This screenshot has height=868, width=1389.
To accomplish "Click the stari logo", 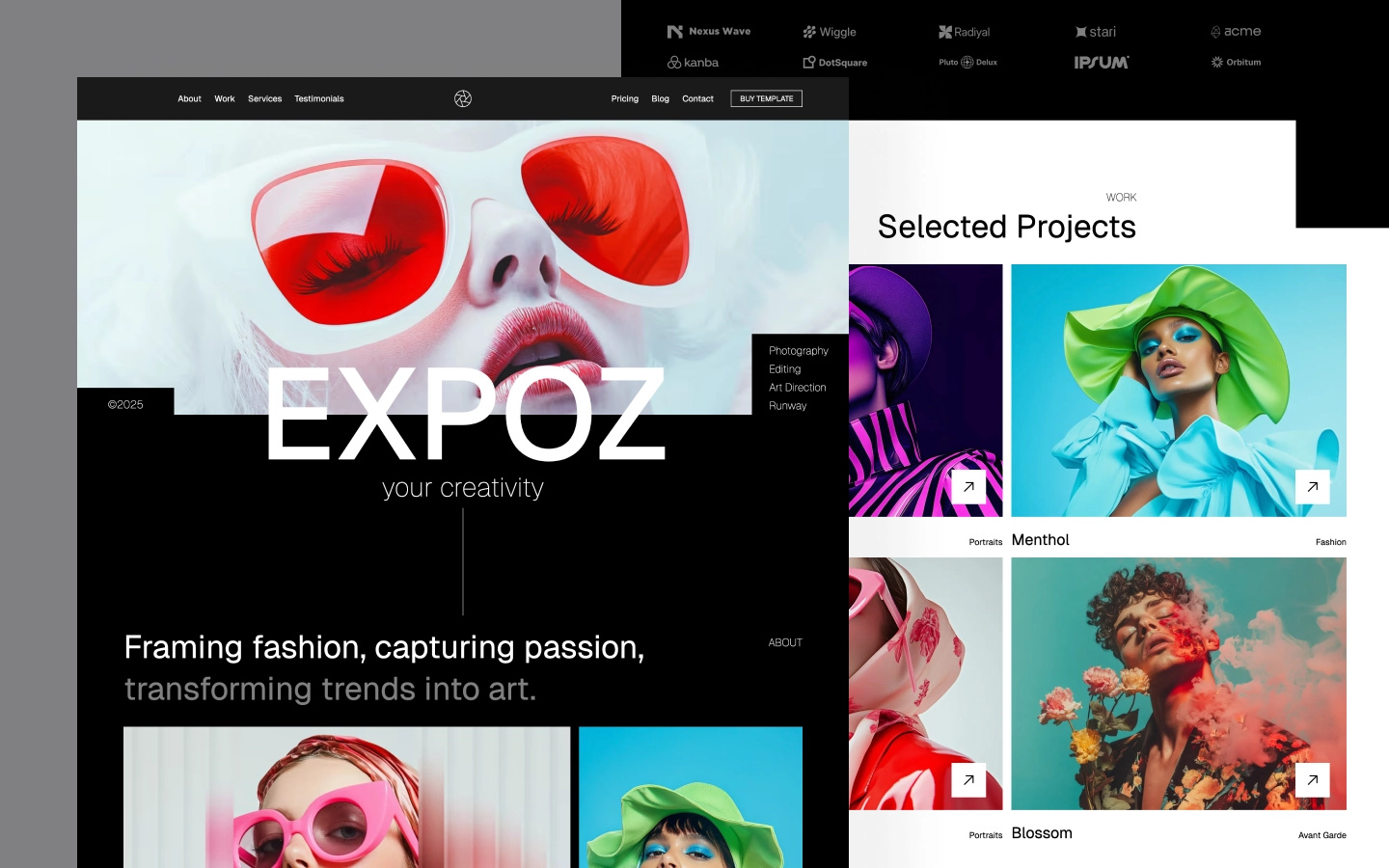I will (x=1096, y=31).
